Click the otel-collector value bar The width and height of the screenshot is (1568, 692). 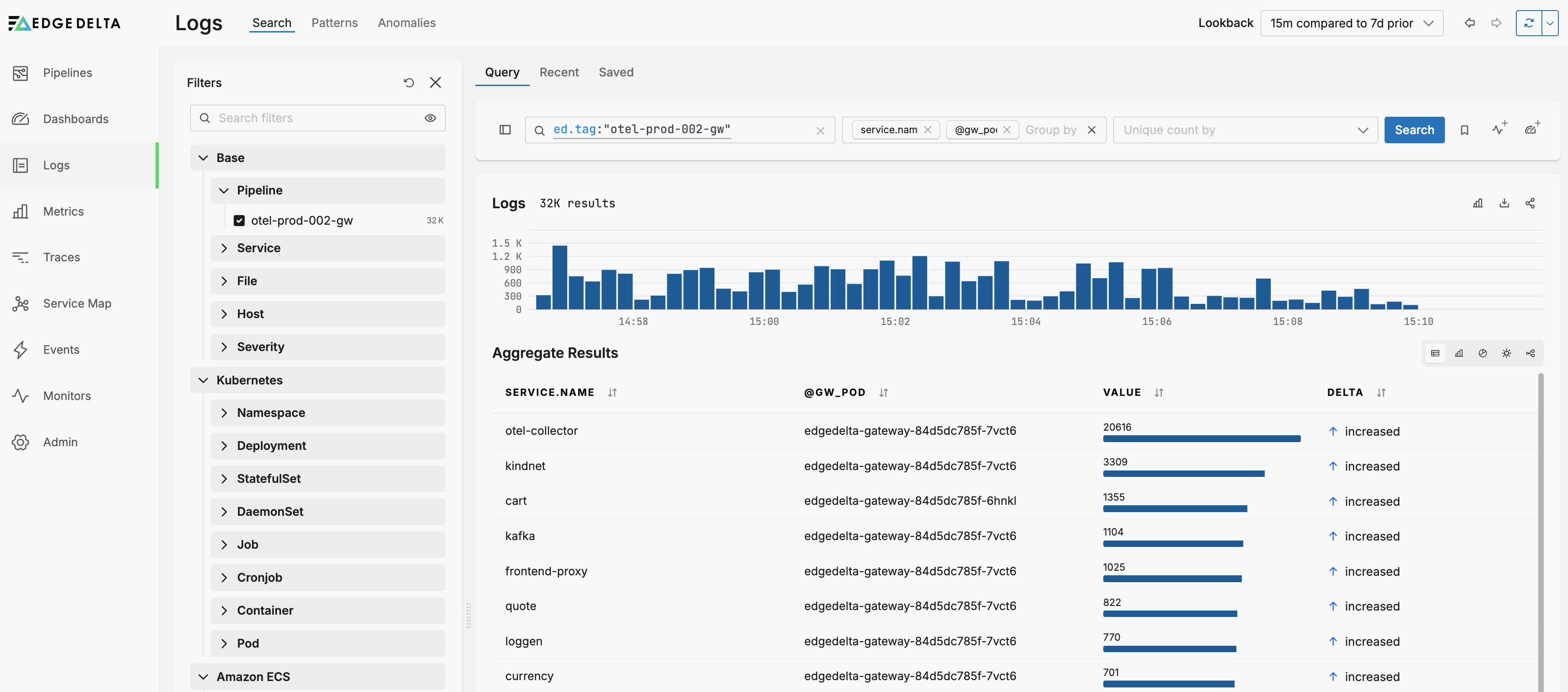point(1202,438)
